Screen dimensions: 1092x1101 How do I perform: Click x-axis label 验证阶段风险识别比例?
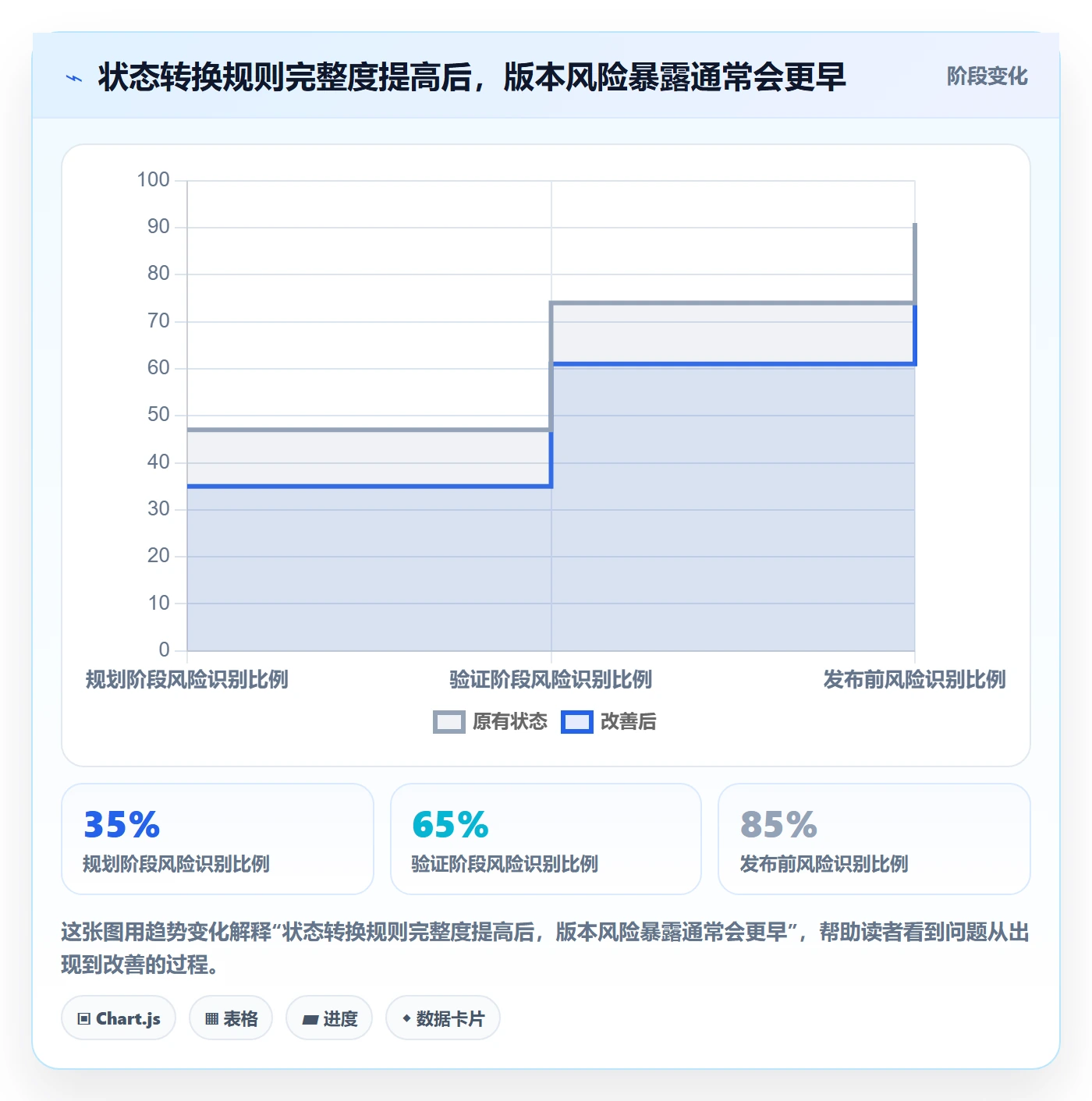point(551,679)
